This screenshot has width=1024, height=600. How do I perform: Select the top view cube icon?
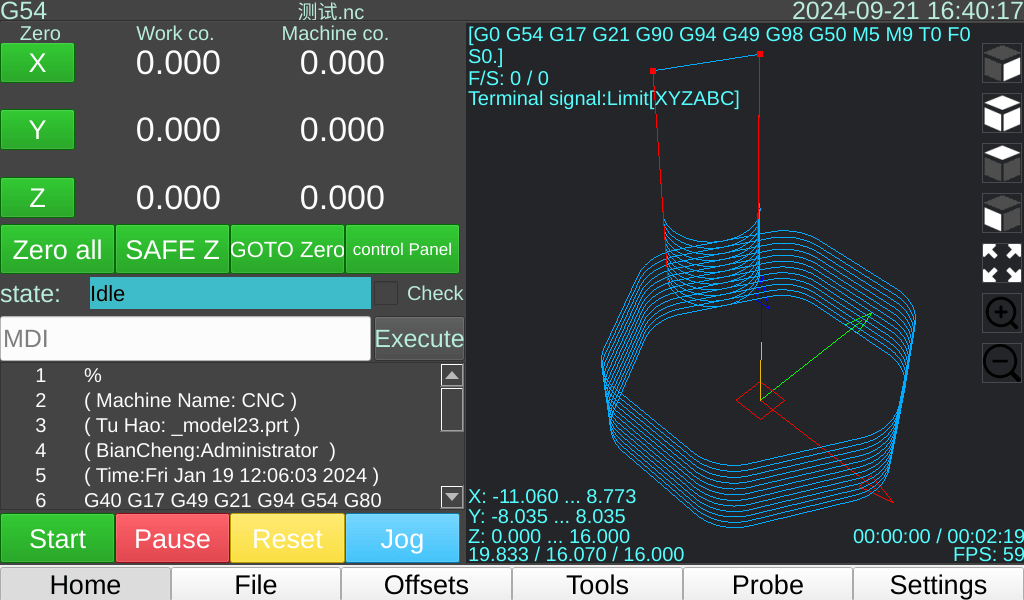coord(1001,163)
